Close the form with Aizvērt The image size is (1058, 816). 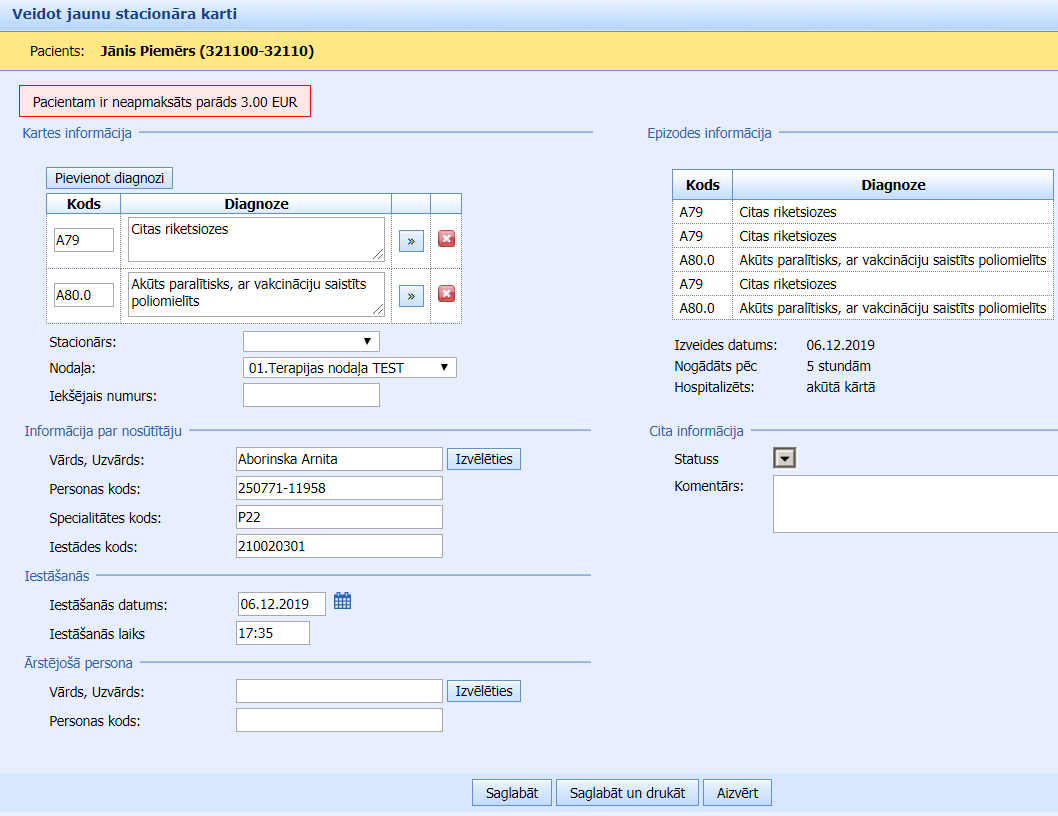[737, 793]
